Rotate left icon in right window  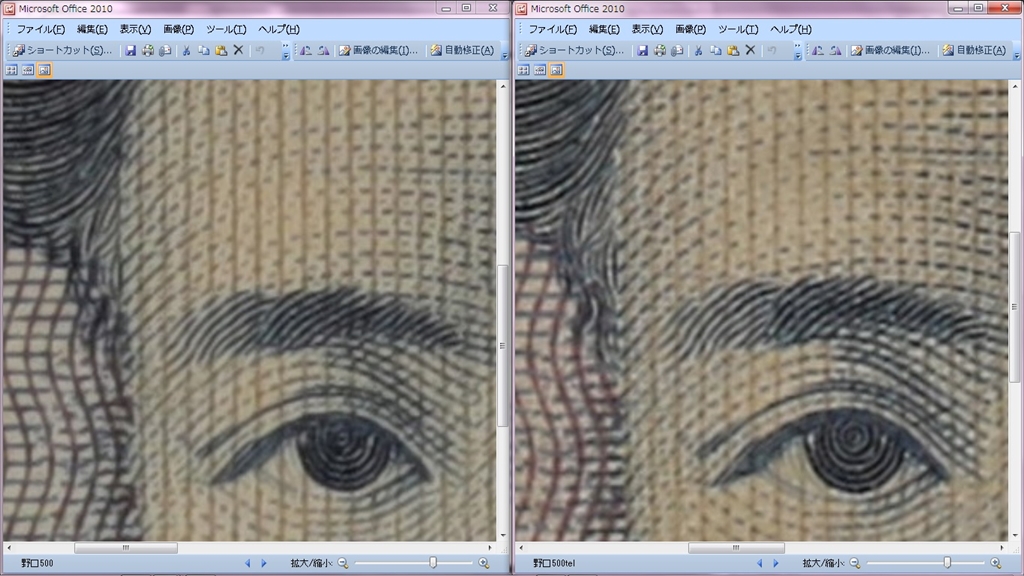click(818, 50)
